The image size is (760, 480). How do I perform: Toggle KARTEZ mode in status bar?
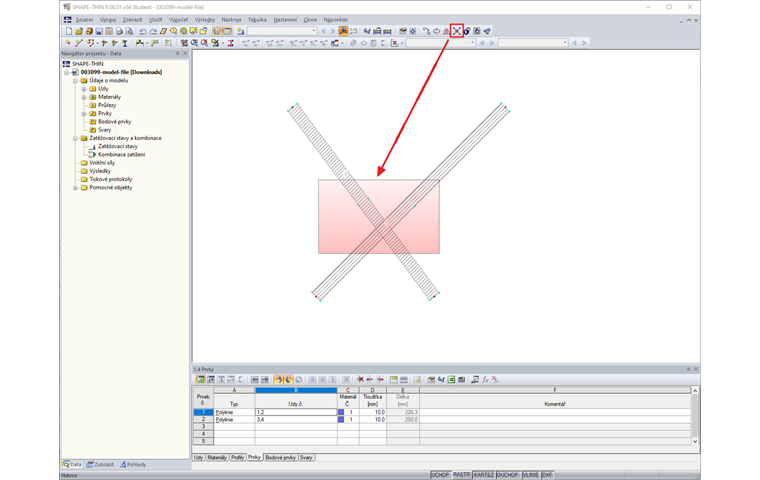[483, 475]
